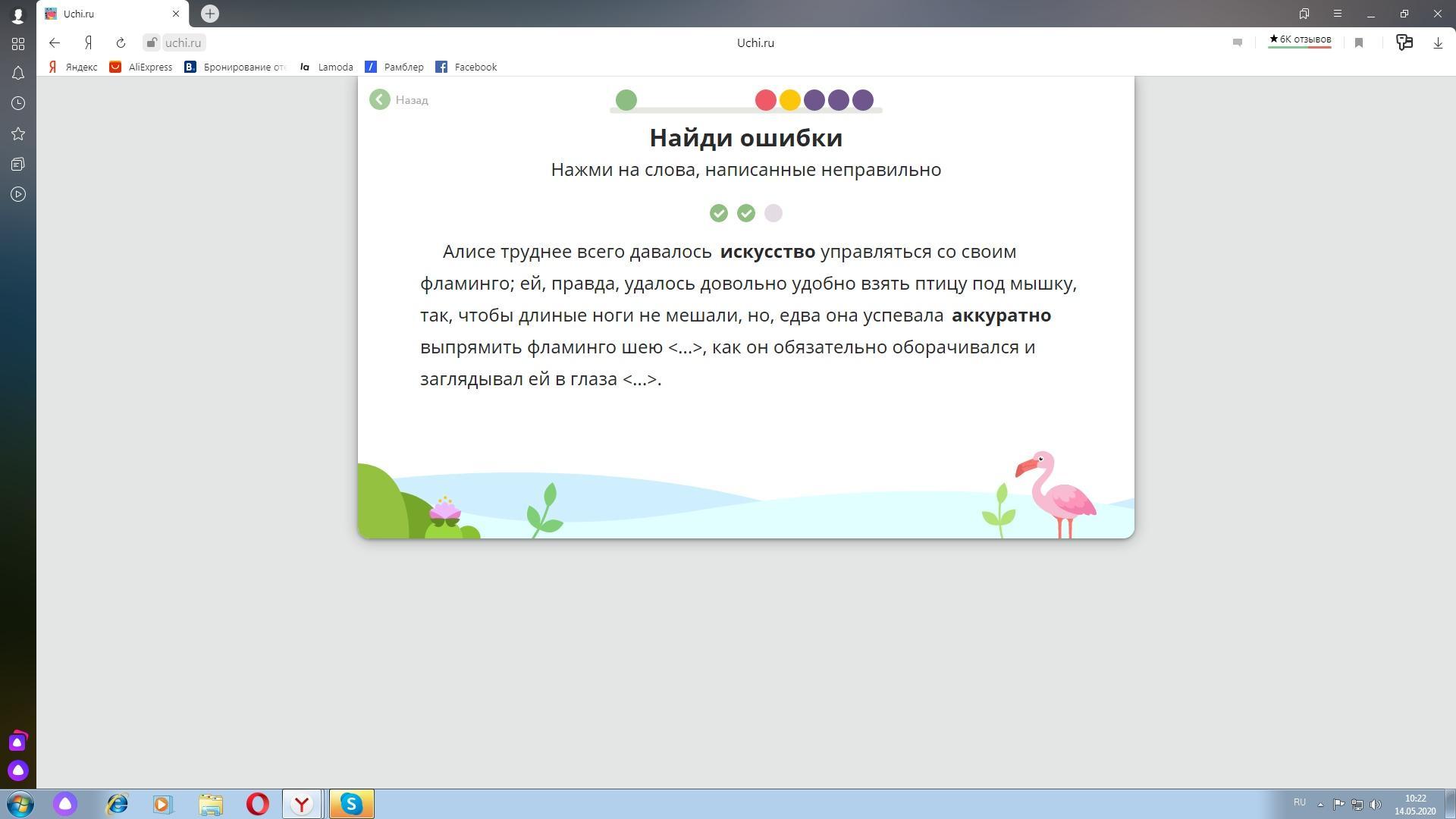Bookmark this page with flag icon
The height and width of the screenshot is (819, 1456).
click(x=1359, y=43)
